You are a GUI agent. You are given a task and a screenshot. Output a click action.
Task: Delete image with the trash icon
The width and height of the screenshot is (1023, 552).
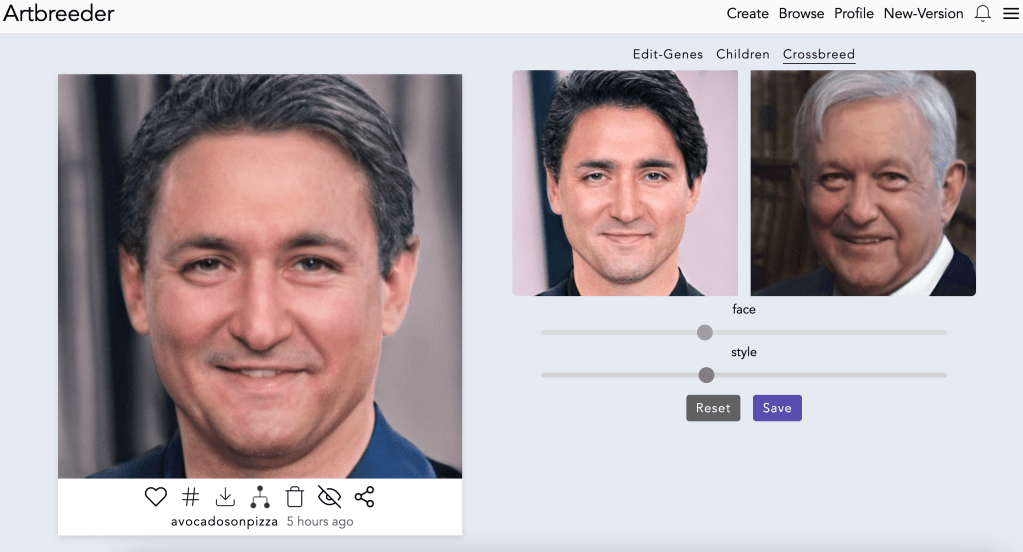[x=294, y=496]
